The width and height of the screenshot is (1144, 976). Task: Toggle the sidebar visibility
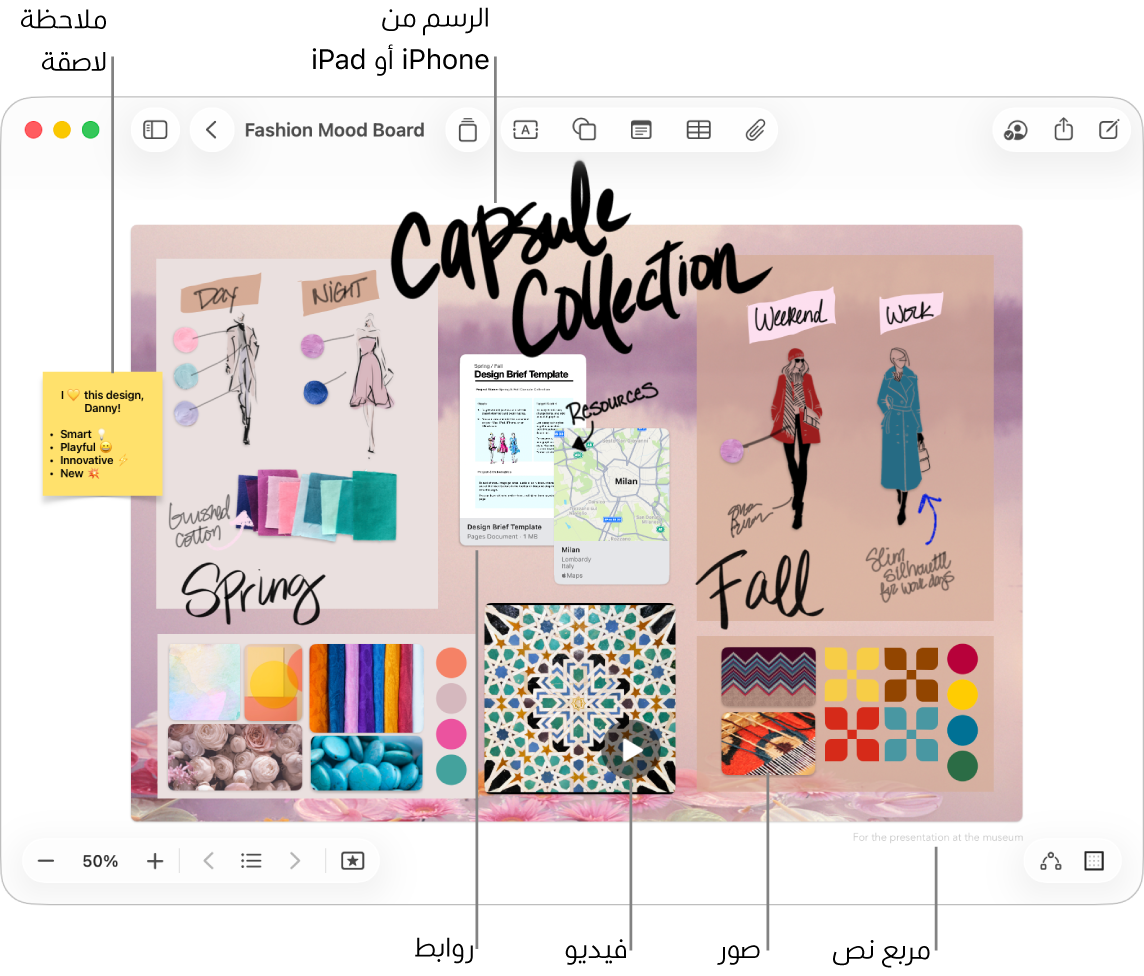pos(155,129)
